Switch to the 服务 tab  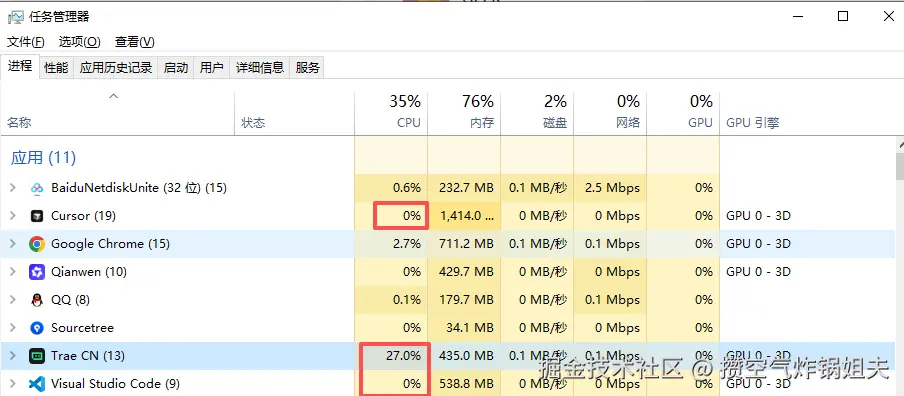[x=308, y=67]
